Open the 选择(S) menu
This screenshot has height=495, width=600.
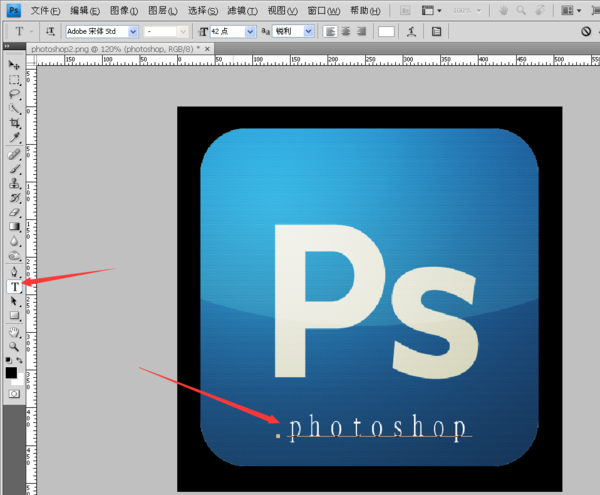[203, 11]
